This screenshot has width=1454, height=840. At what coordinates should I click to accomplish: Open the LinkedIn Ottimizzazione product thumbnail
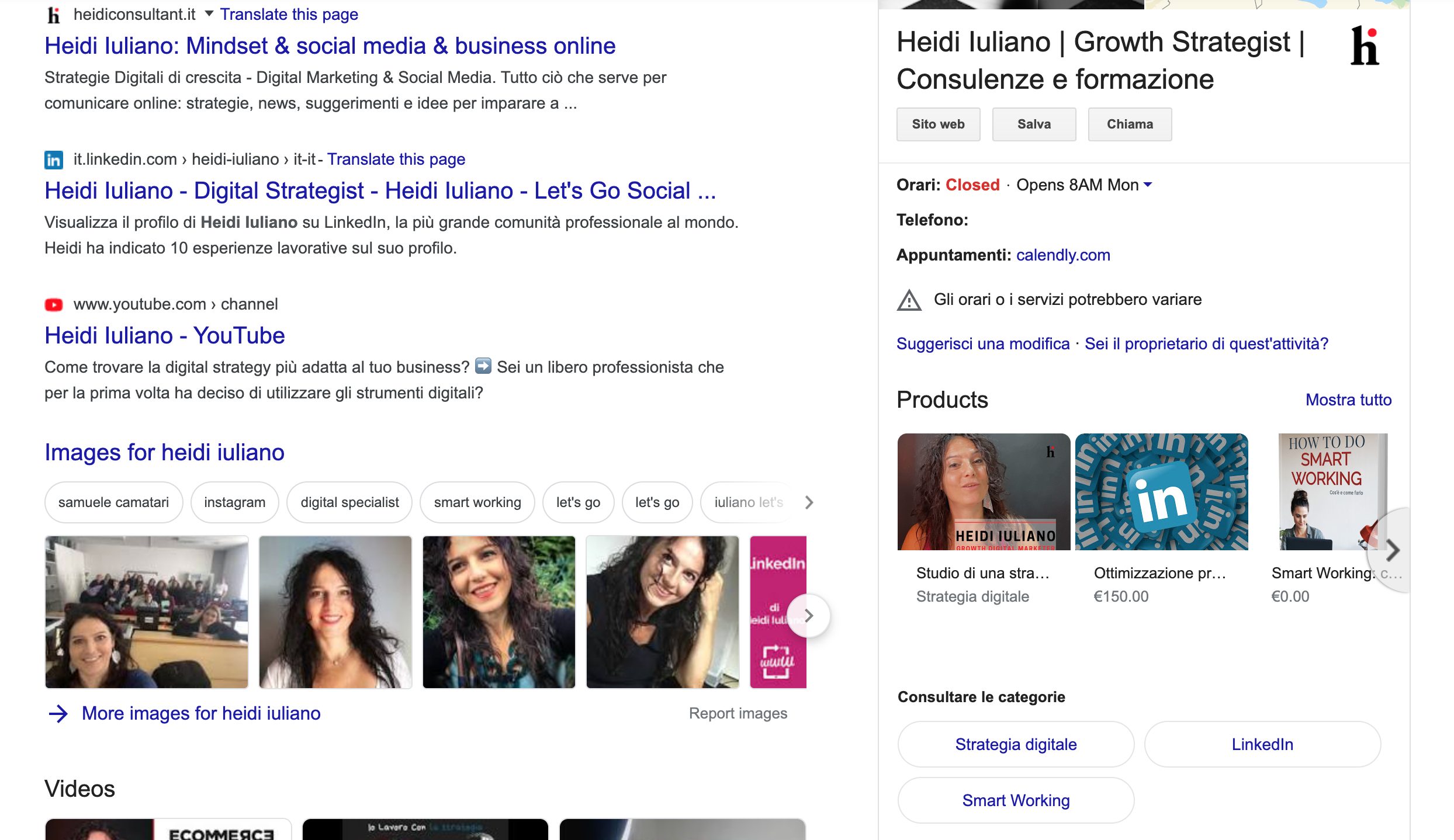click(1161, 492)
